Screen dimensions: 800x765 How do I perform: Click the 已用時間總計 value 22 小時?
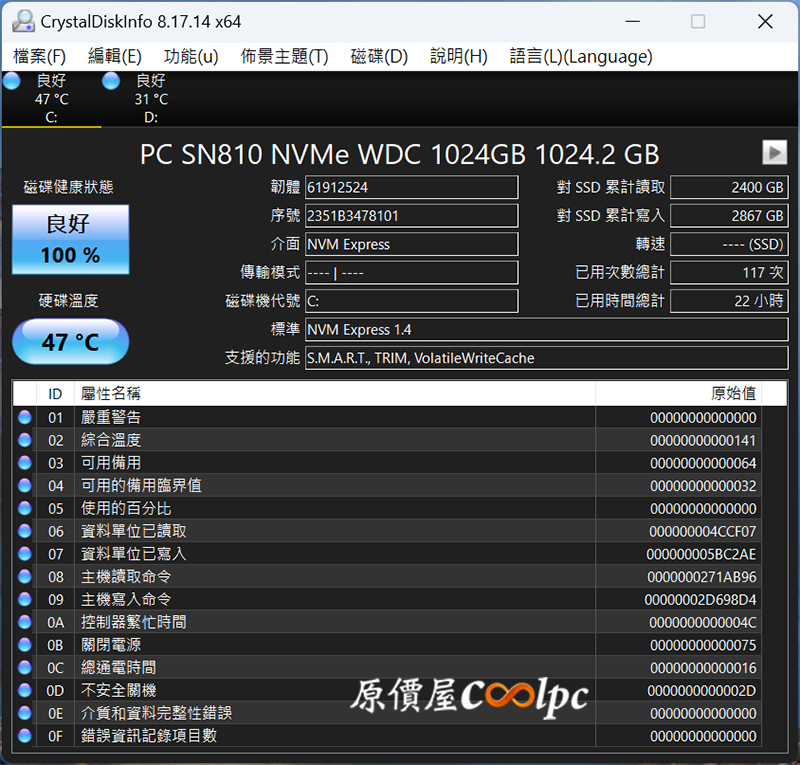coord(729,301)
